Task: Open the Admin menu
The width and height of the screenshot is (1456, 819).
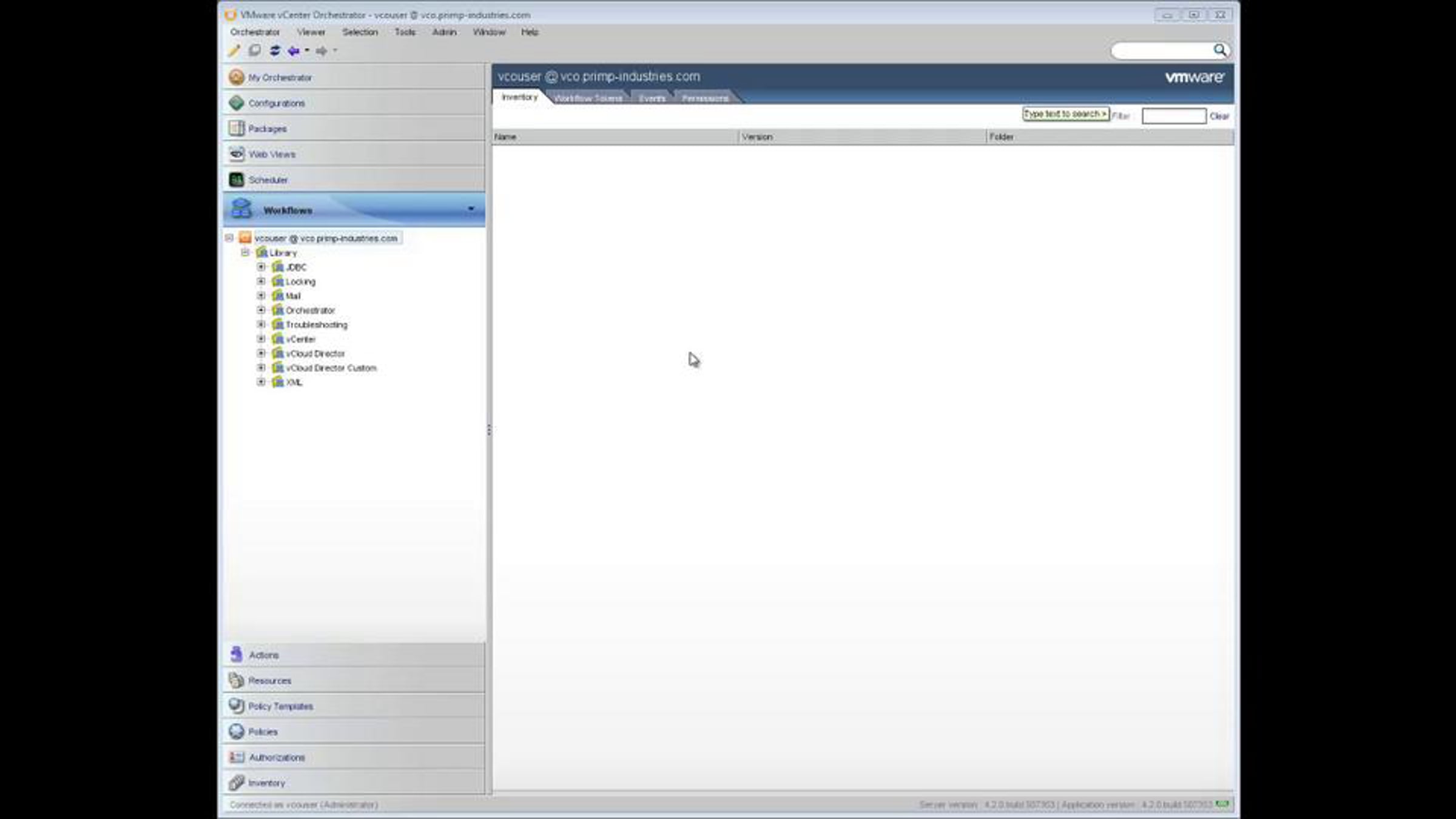Action: tap(444, 32)
